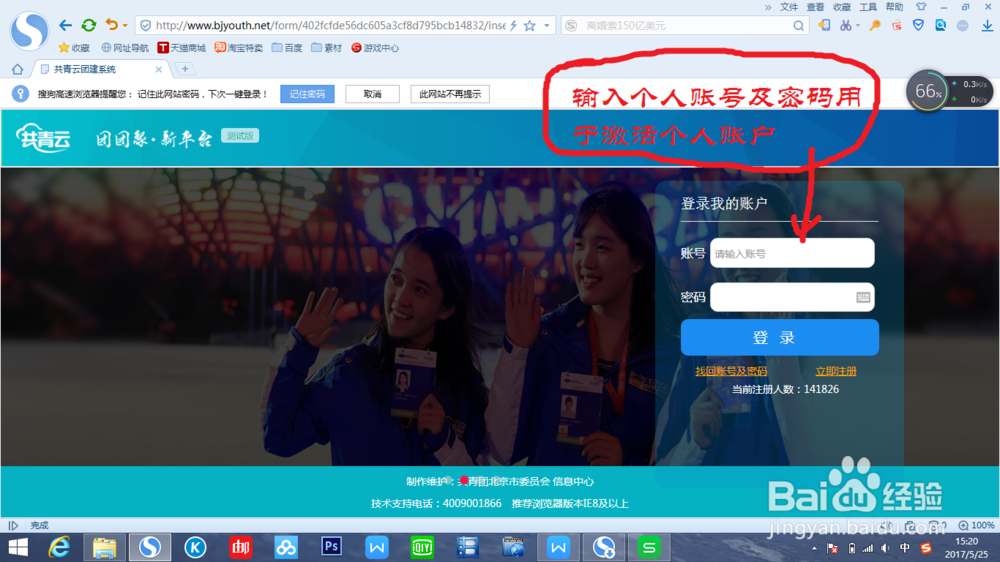Launch Internet Explorer from taskbar
This screenshot has width=1000, height=562.
point(59,547)
